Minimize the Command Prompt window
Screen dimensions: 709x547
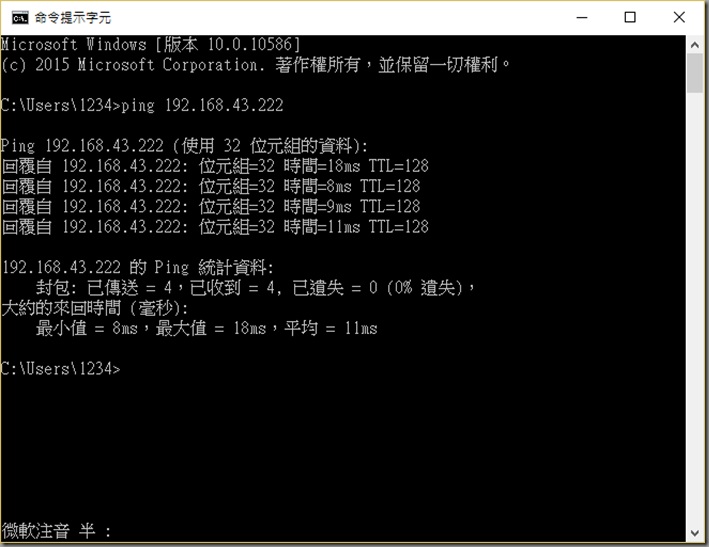click(581, 18)
